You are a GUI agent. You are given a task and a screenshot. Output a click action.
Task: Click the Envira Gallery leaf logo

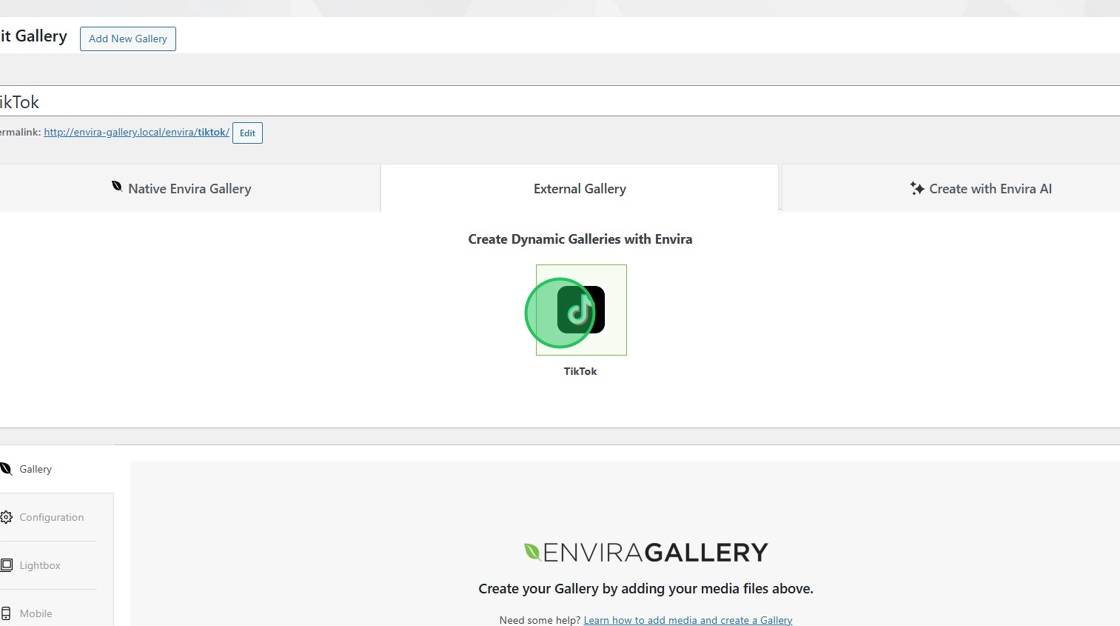(x=533, y=550)
